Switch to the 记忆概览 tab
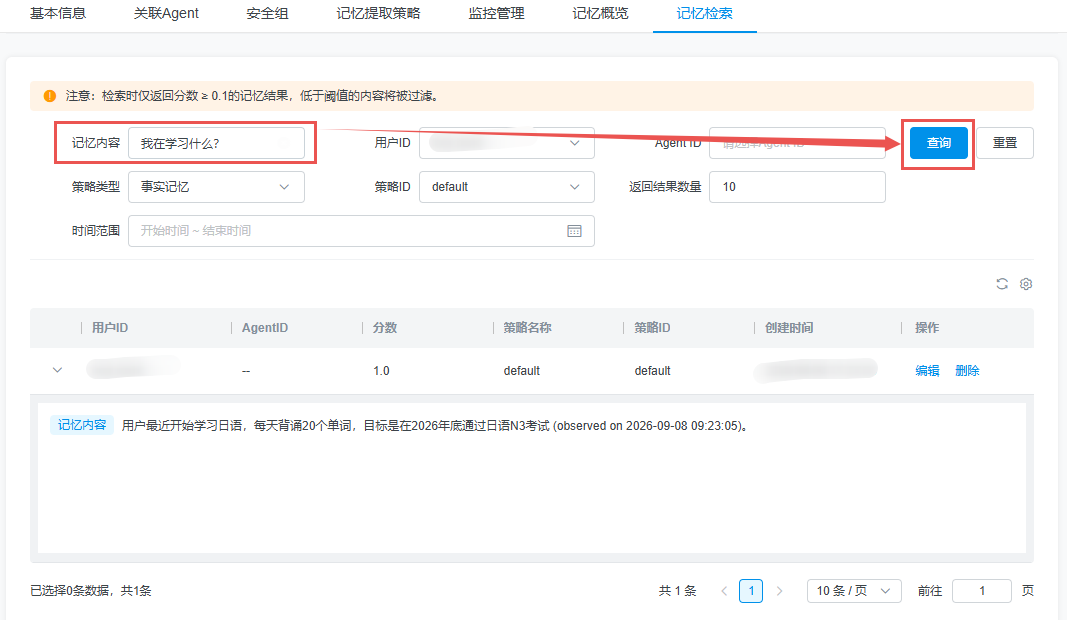 point(600,14)
